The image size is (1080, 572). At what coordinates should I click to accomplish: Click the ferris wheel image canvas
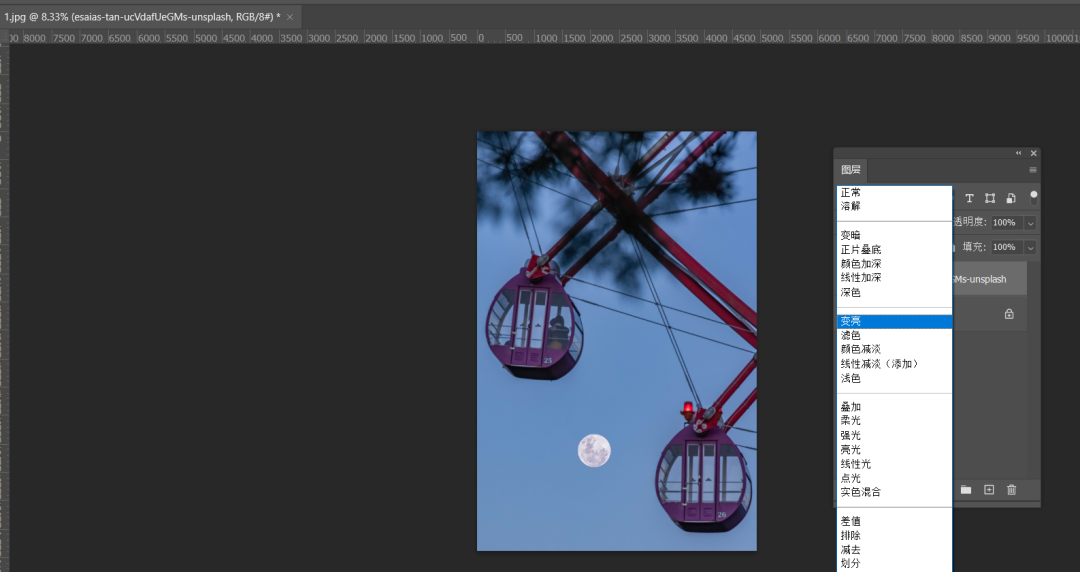point(616,341)
